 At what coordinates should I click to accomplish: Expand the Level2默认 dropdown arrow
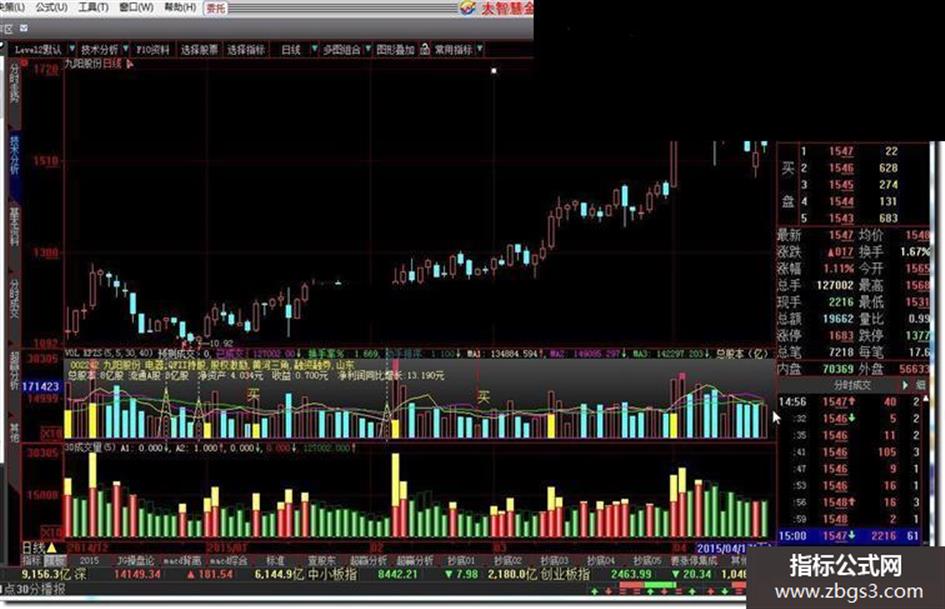point(72,49)
